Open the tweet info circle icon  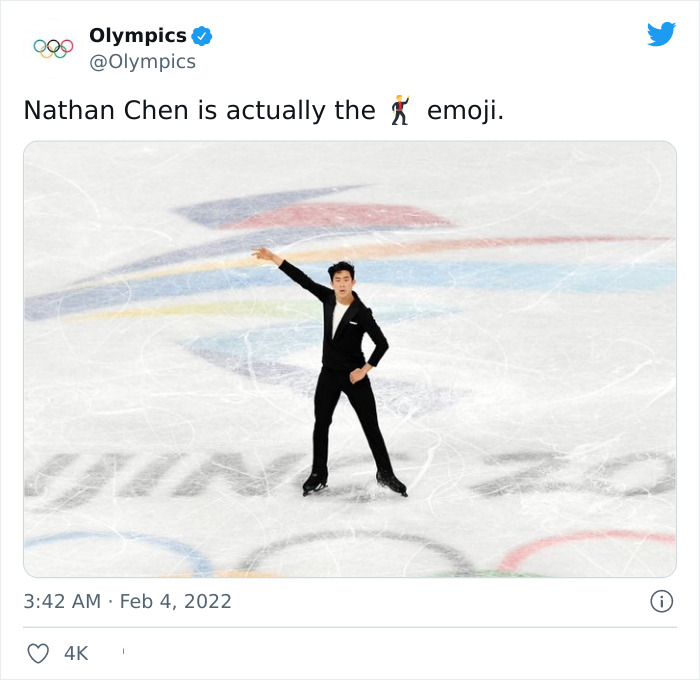[x=661, y=601]
